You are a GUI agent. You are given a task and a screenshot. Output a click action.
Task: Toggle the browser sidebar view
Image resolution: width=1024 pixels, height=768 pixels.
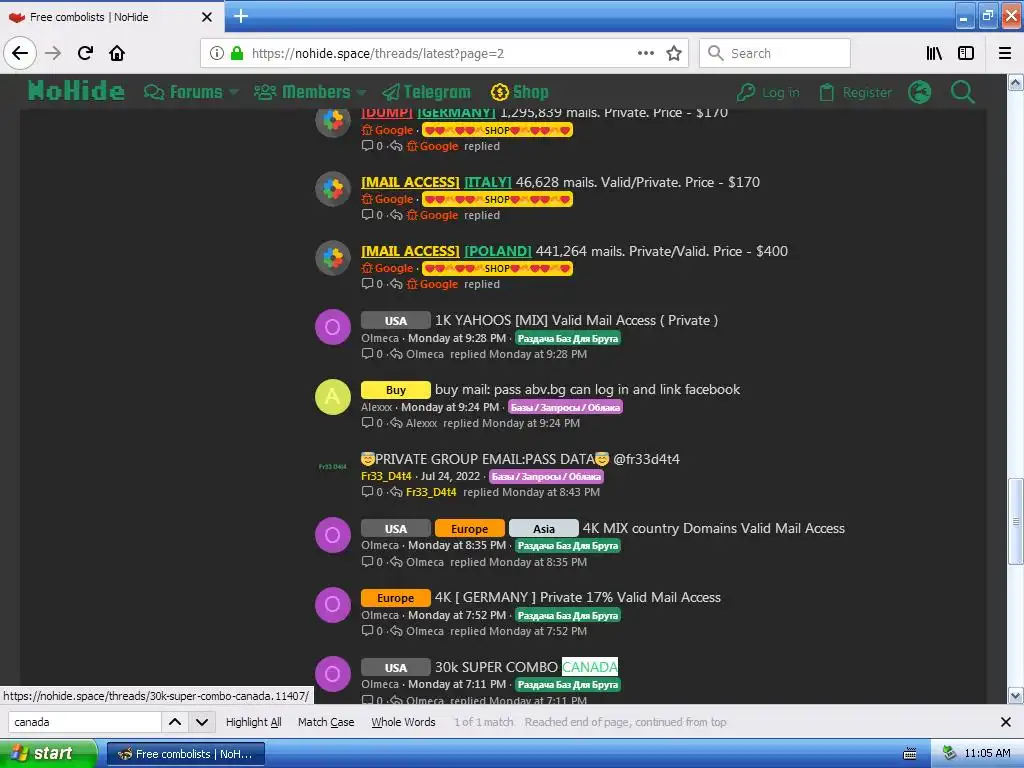point(966,53)
